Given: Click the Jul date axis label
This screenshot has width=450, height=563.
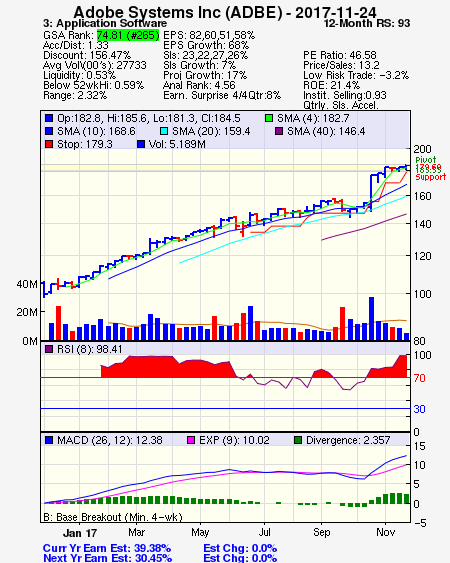Looking at the screenshot, I should click(x=265, y=532).
